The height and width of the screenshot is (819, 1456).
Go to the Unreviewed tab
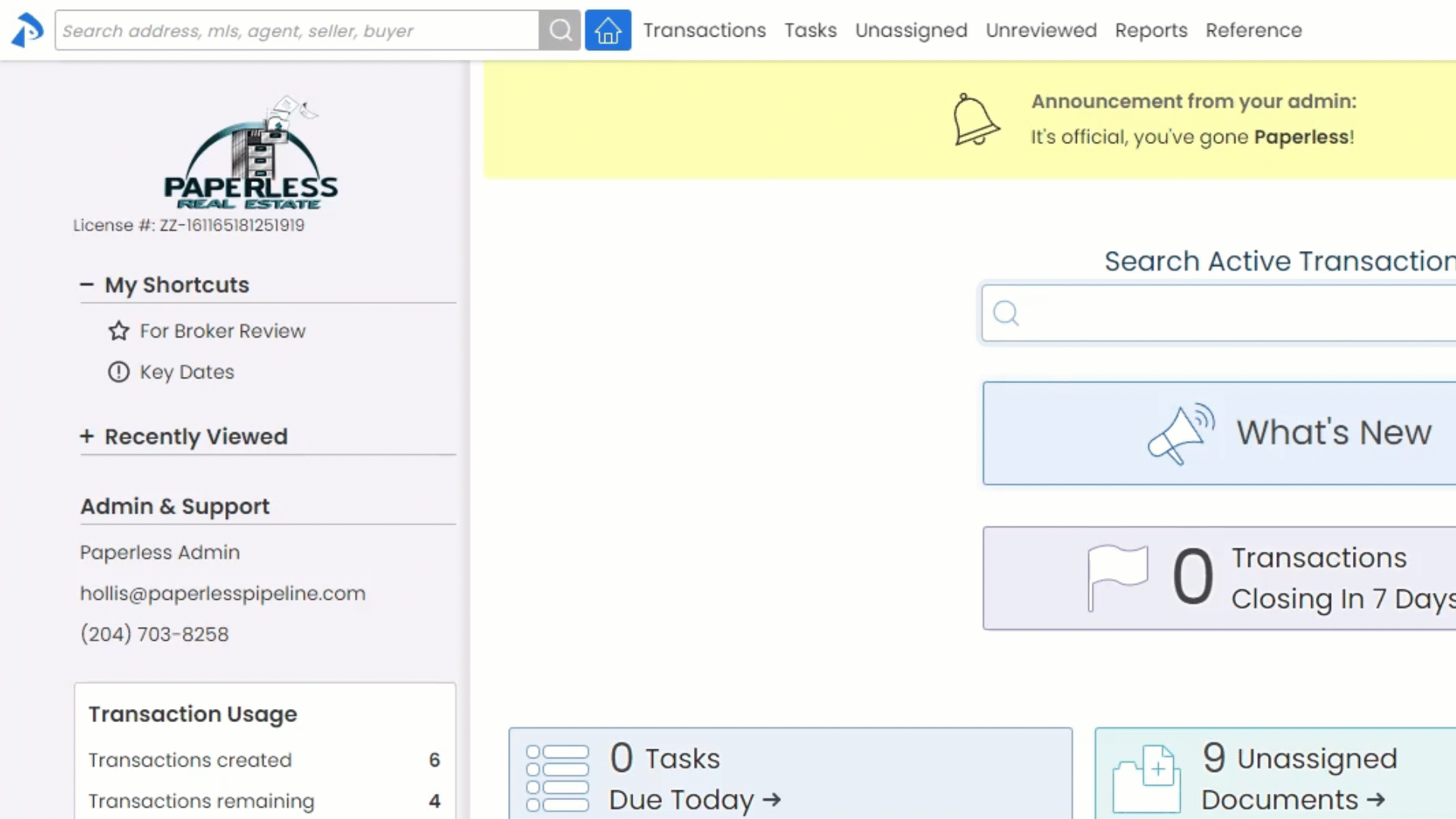pyautogui.click(x=1040, y=30)
